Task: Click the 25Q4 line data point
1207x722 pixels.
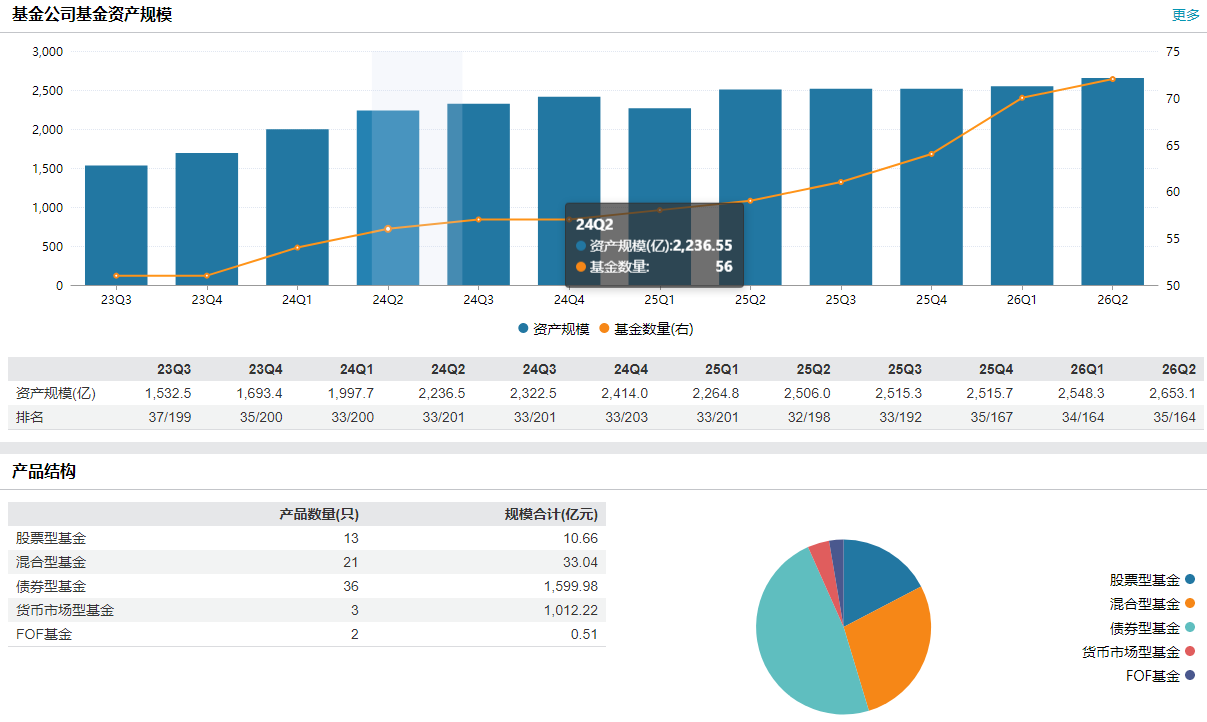Action: [931, 154]
